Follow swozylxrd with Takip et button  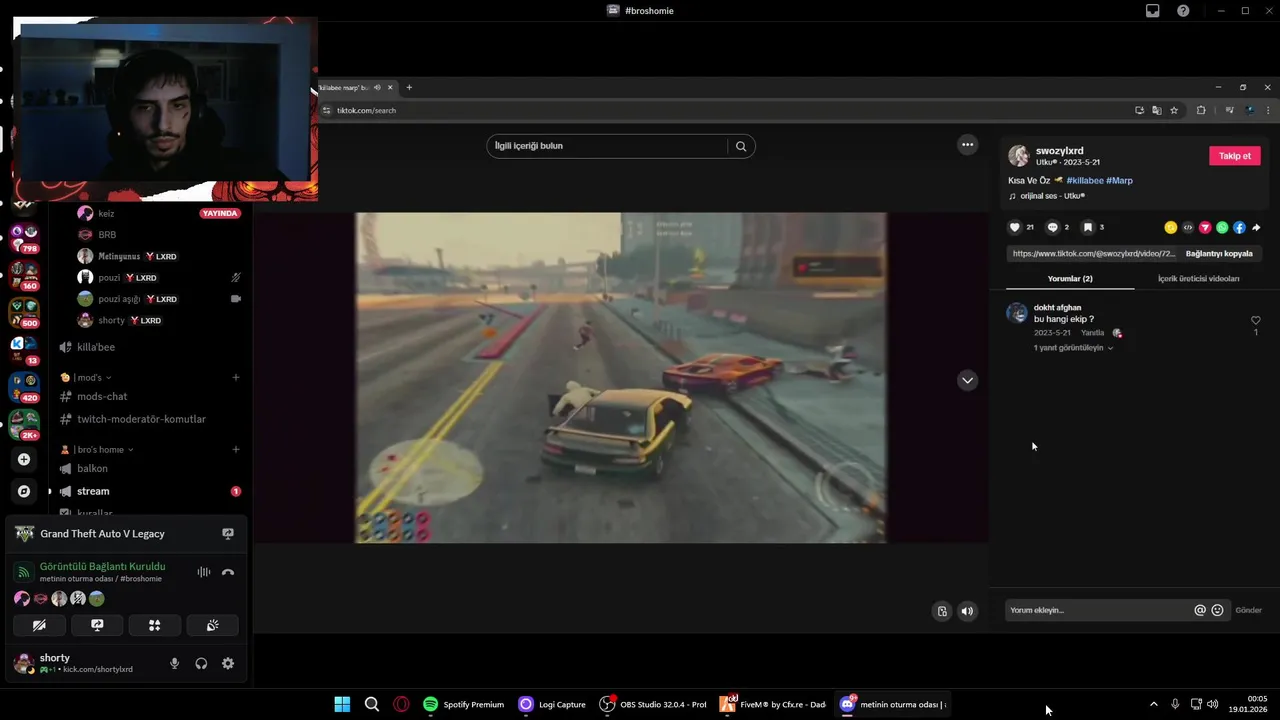click(1235, 156)
